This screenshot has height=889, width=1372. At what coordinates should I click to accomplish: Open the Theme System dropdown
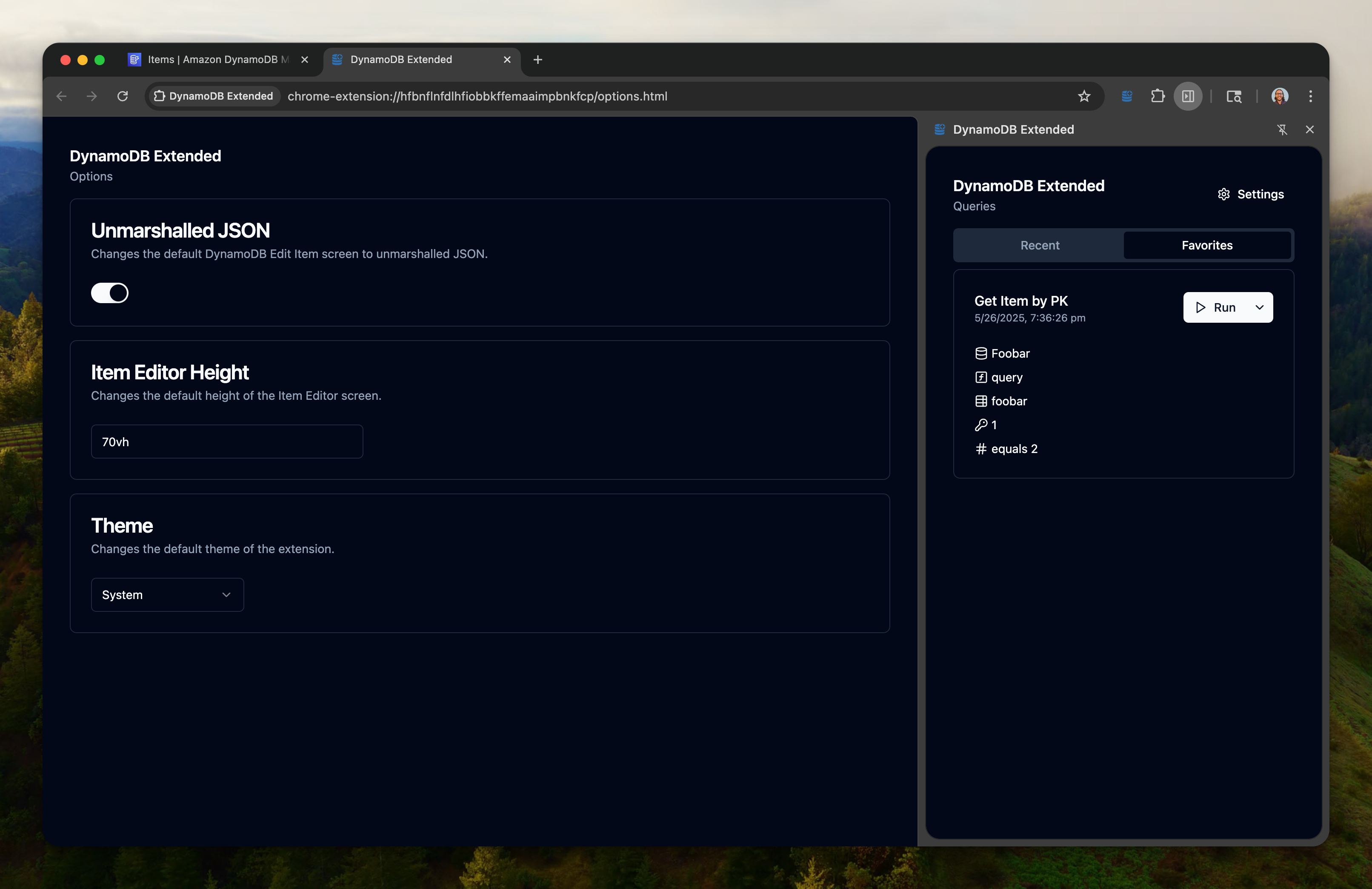point(167,595)
